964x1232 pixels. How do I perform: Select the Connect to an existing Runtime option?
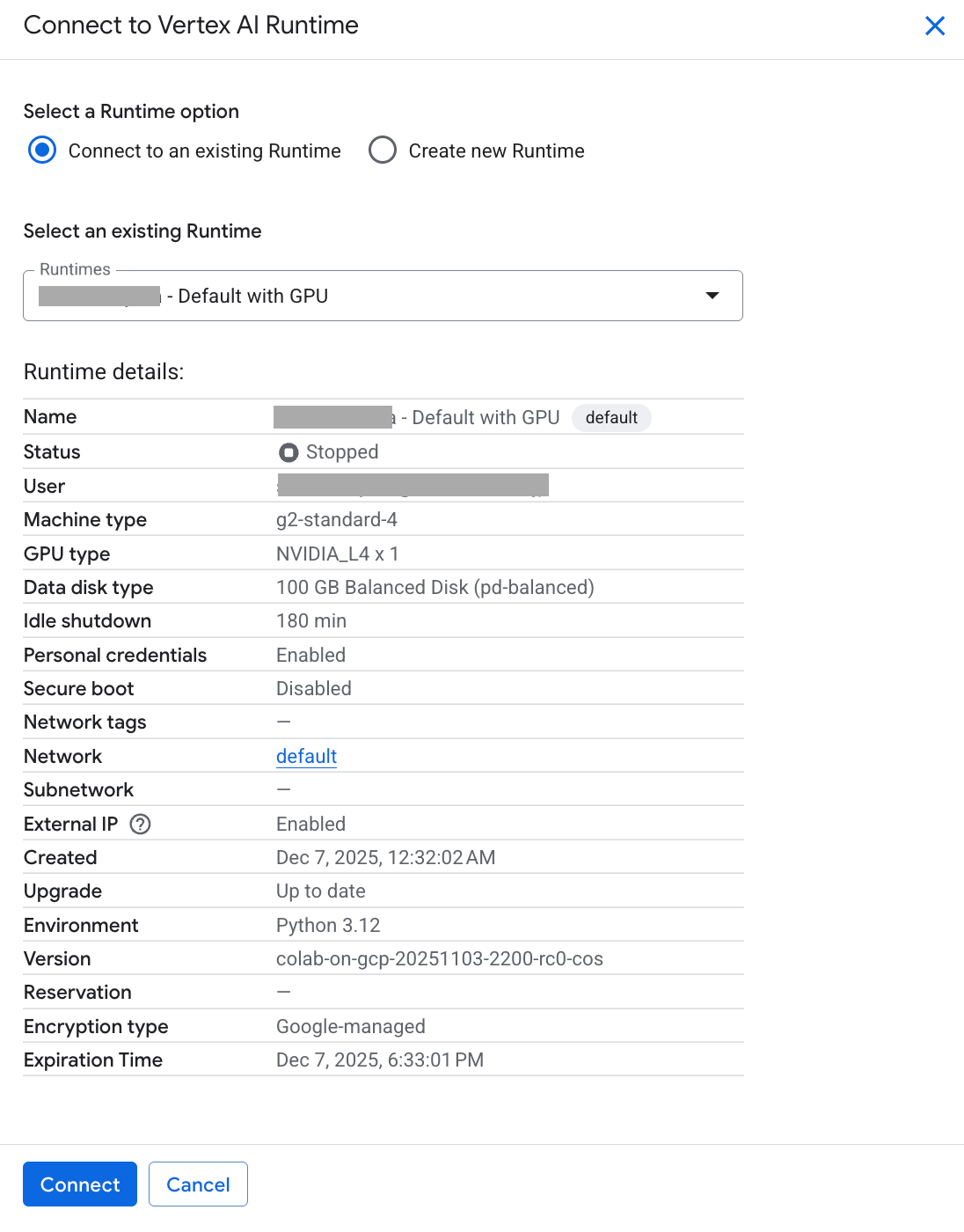(x=42, y=150)
